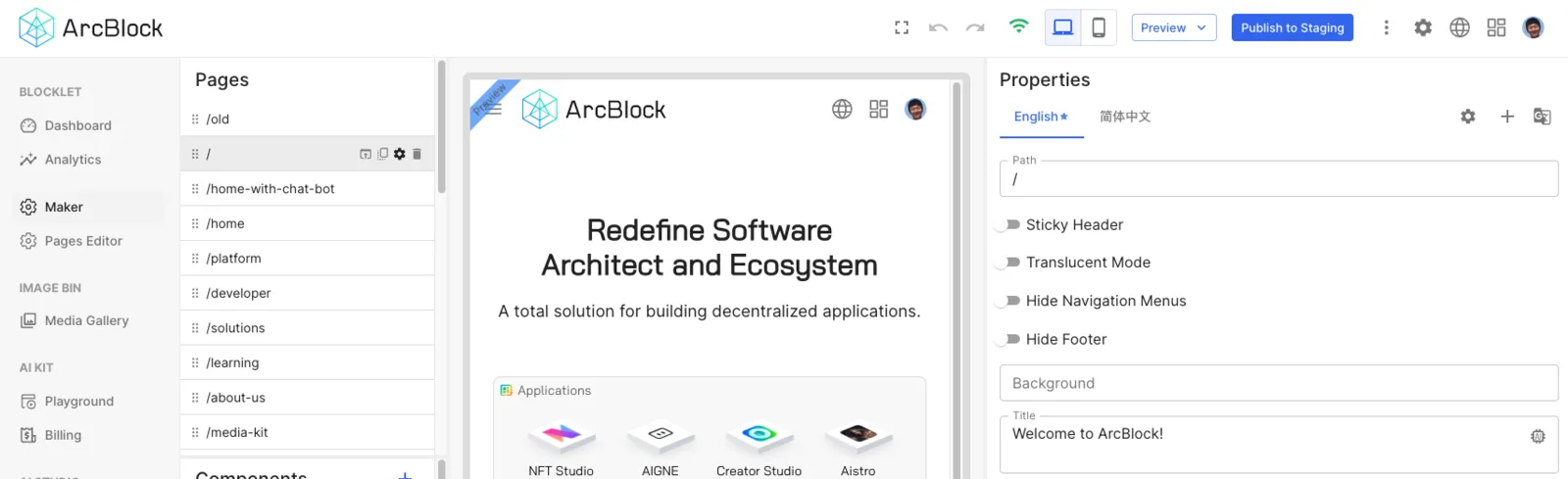Toggle the Hide Footer switch
The height and width of the screenshot is (479, 1568).
(1008, 339)
